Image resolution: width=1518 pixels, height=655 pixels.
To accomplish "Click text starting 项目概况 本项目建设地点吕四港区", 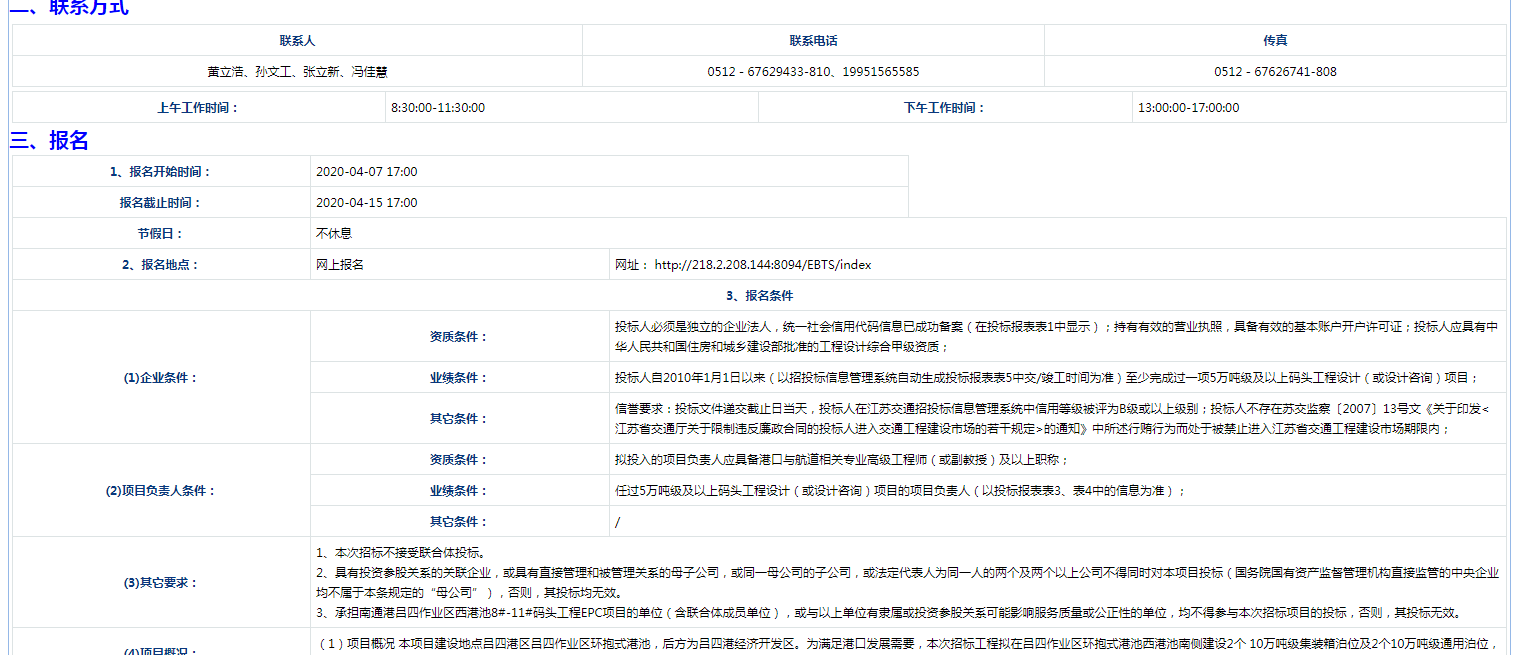I will (x=906, y=645).
